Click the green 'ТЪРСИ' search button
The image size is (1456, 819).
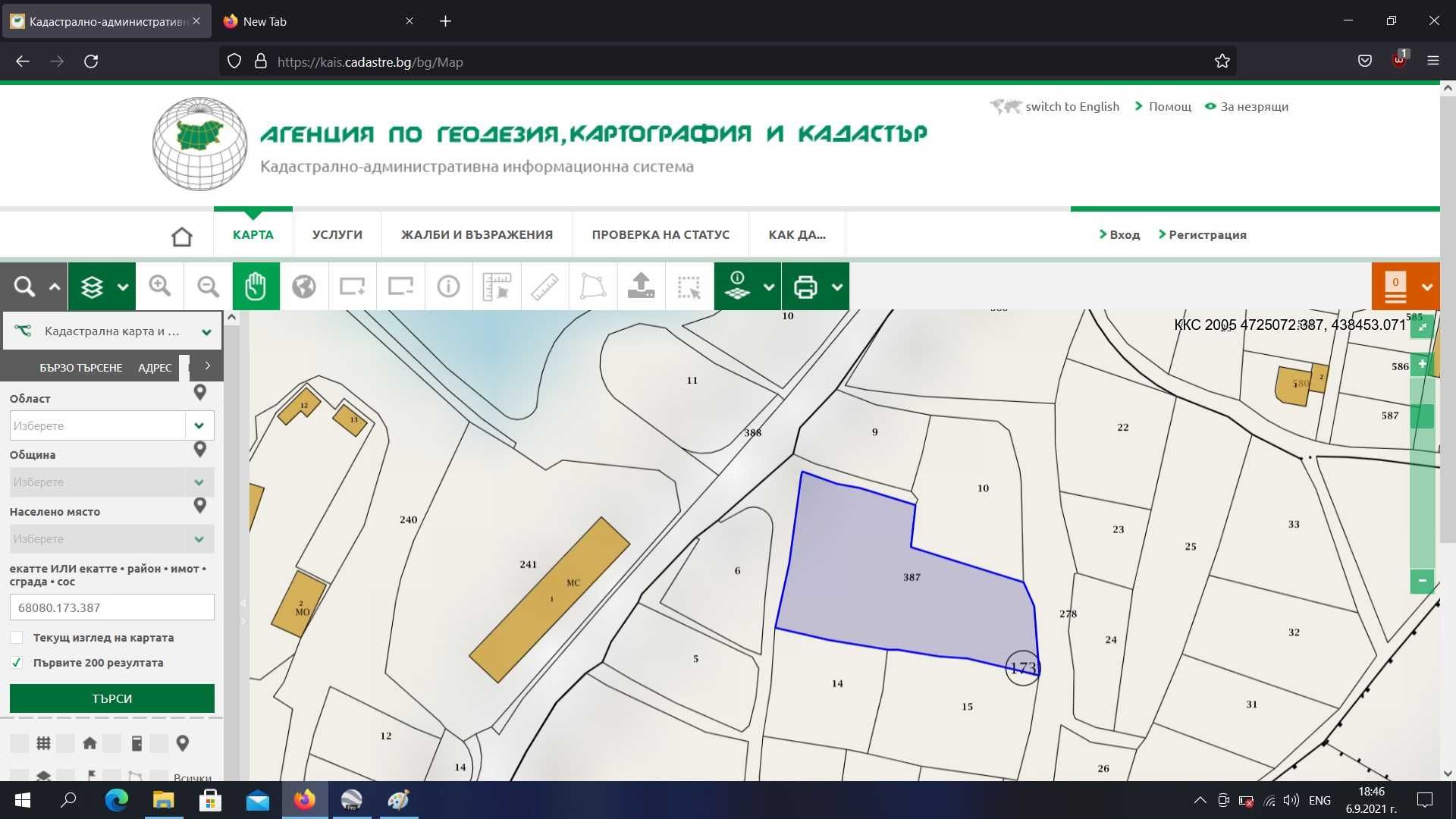[x=111, y=698]
